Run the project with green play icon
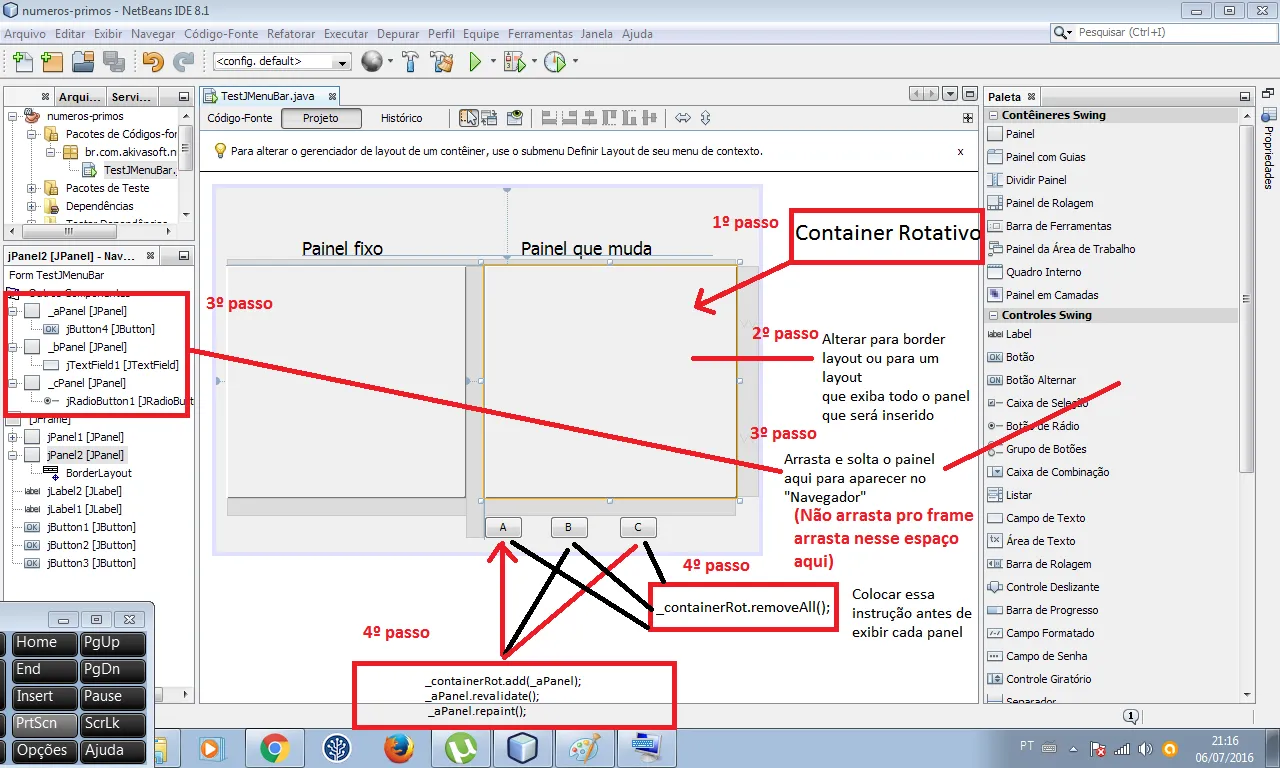The image size is (1280, 768). pos(476,62)
